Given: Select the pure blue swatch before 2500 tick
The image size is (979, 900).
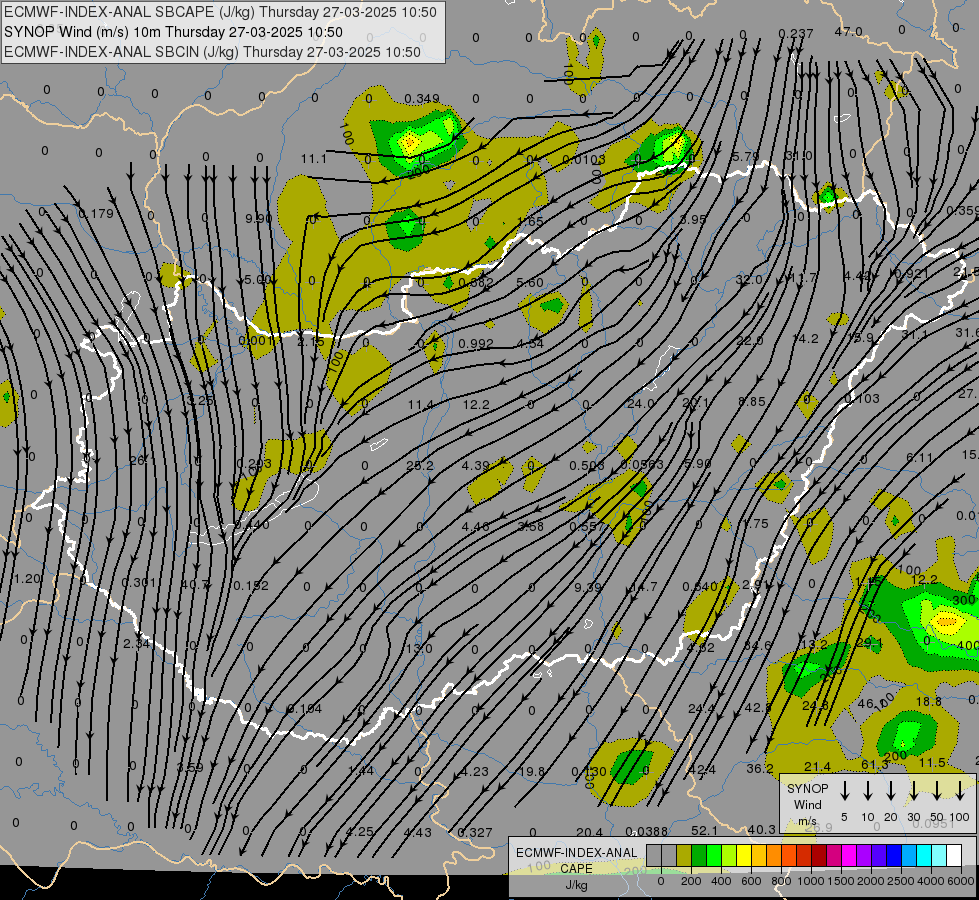Looking at the screenshot, I should pos(893,856).
